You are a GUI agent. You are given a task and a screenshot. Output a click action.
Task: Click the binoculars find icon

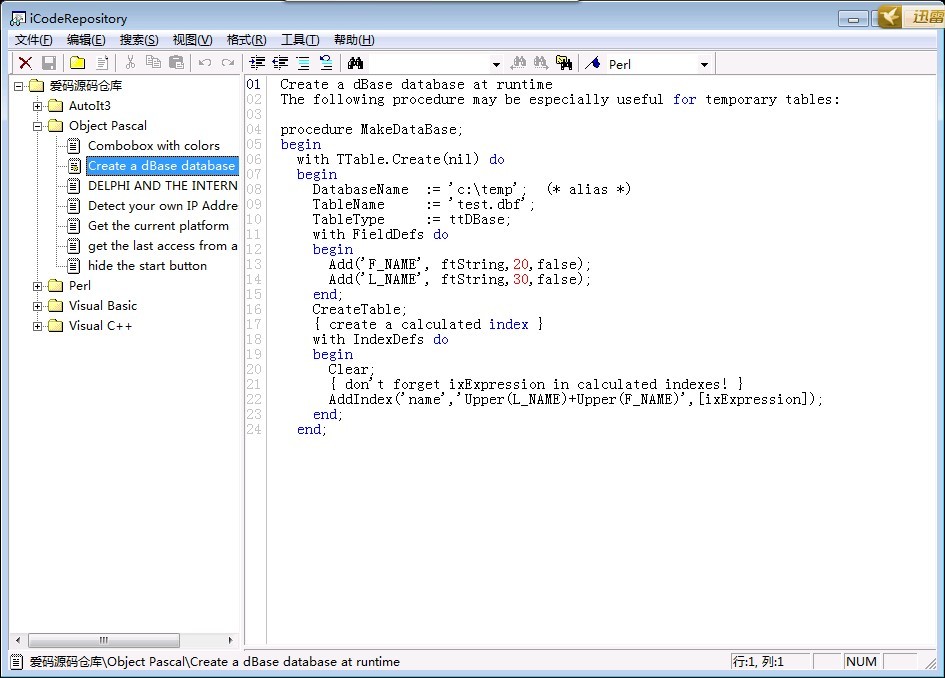point(355,63)
